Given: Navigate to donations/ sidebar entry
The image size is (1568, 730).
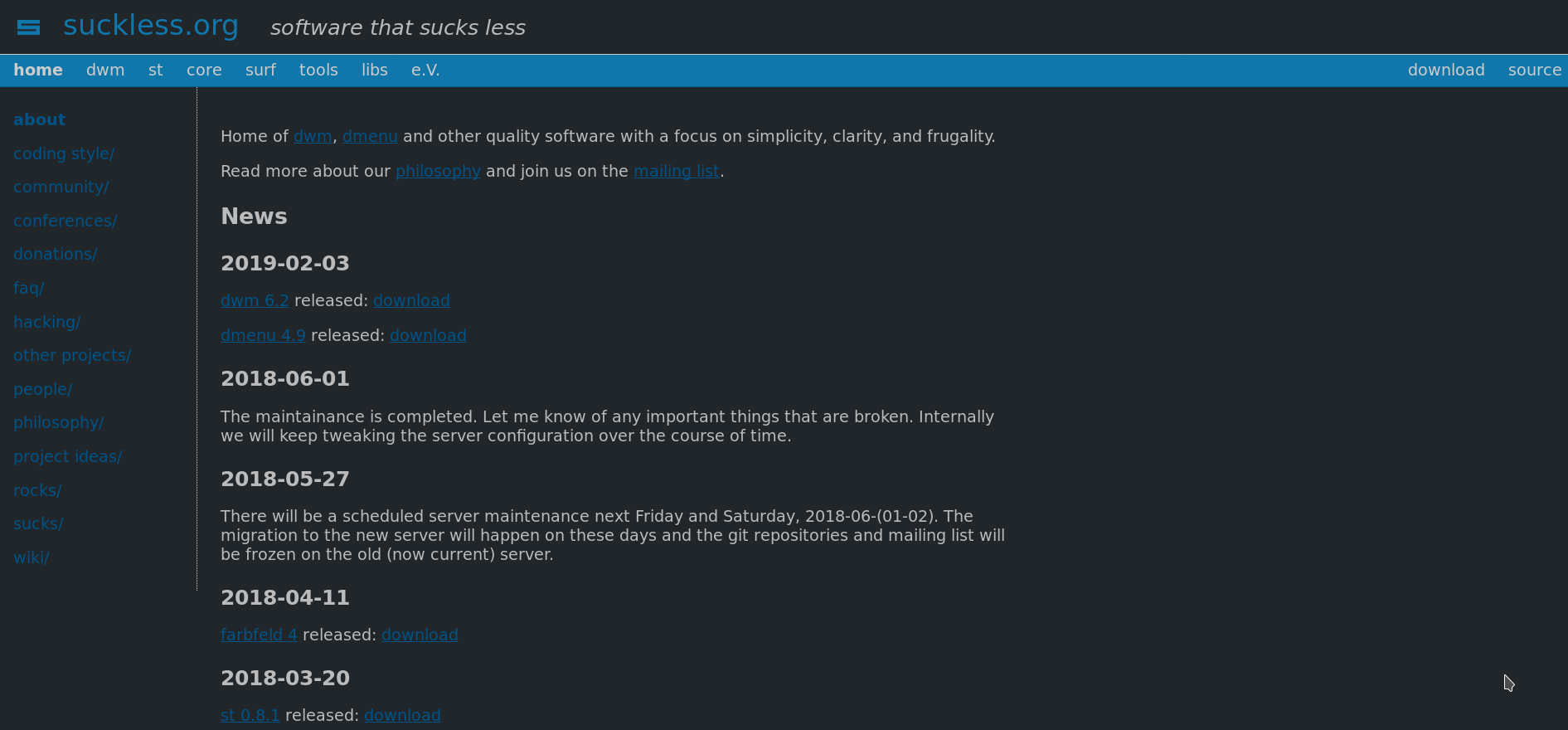Looking at the screenshot, I should pos(55,254).
